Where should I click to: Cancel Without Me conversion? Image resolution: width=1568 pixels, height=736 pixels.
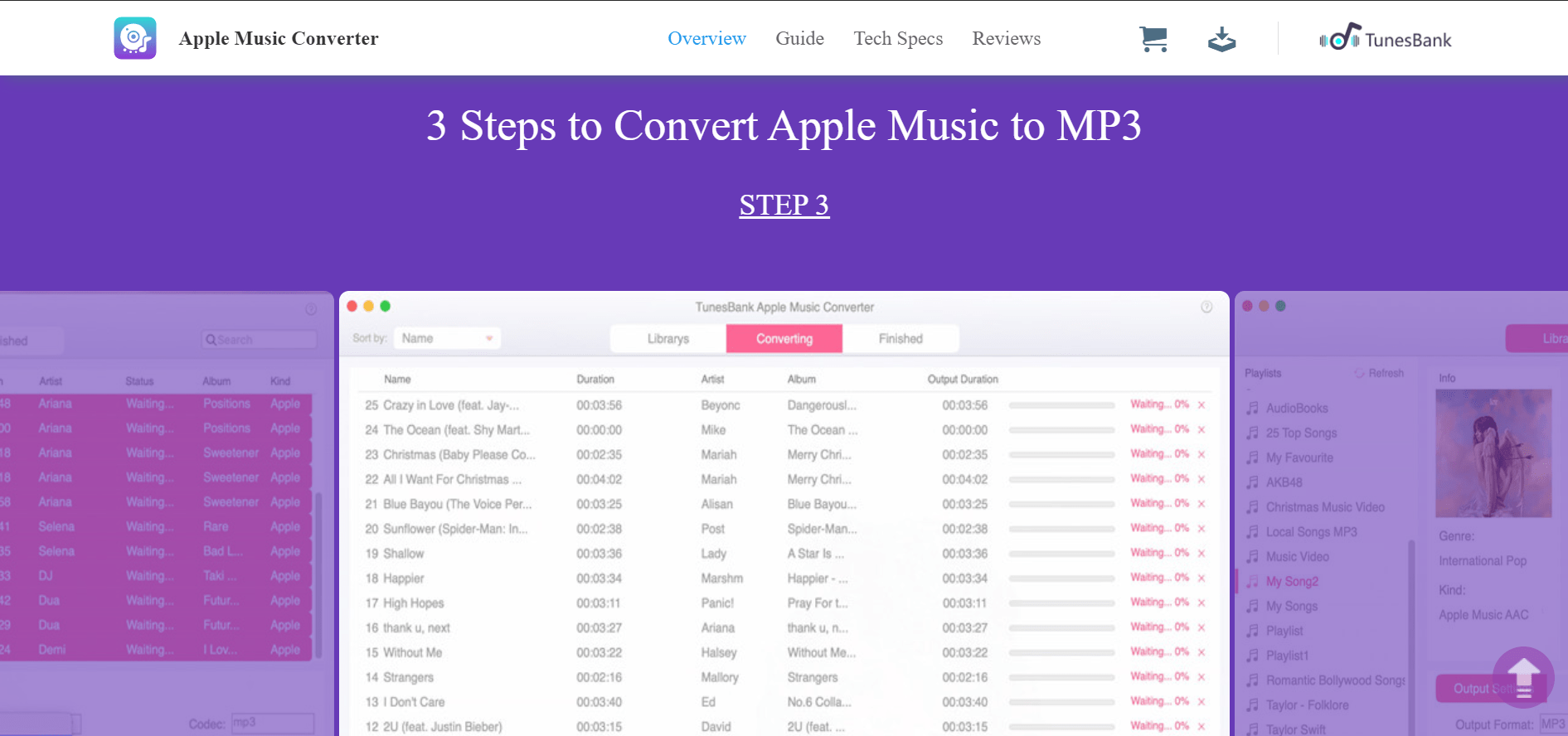tap(1201, 652)
